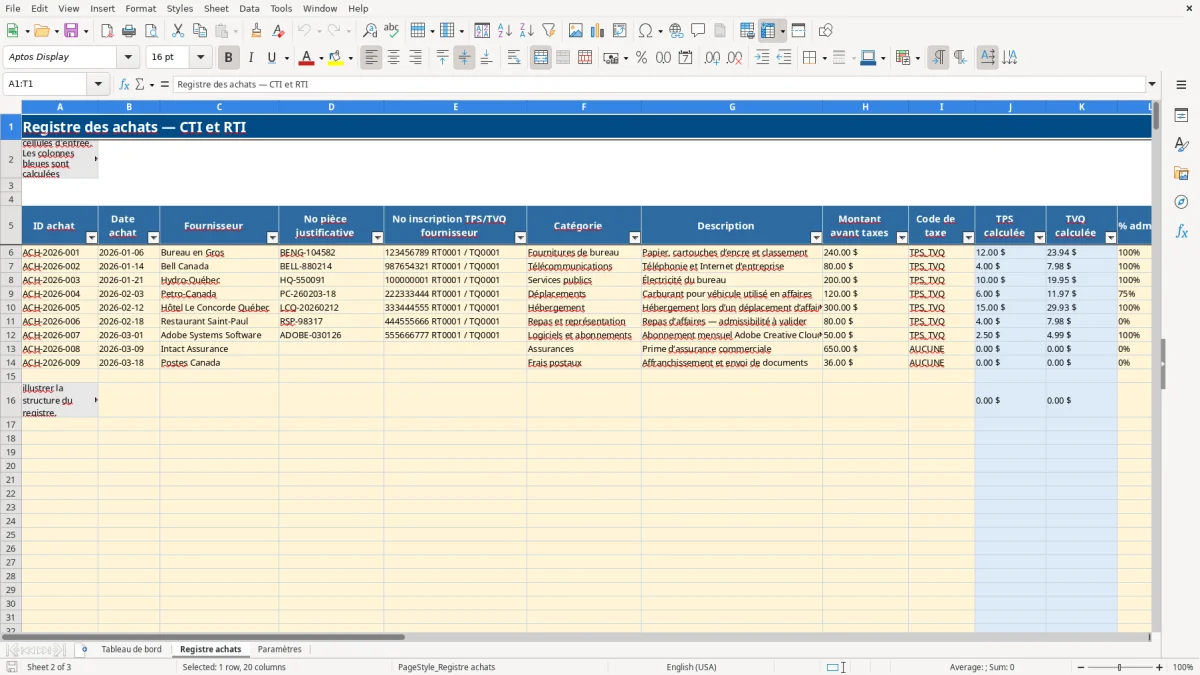Open Find & Replace tool

[x=370, y=31]
